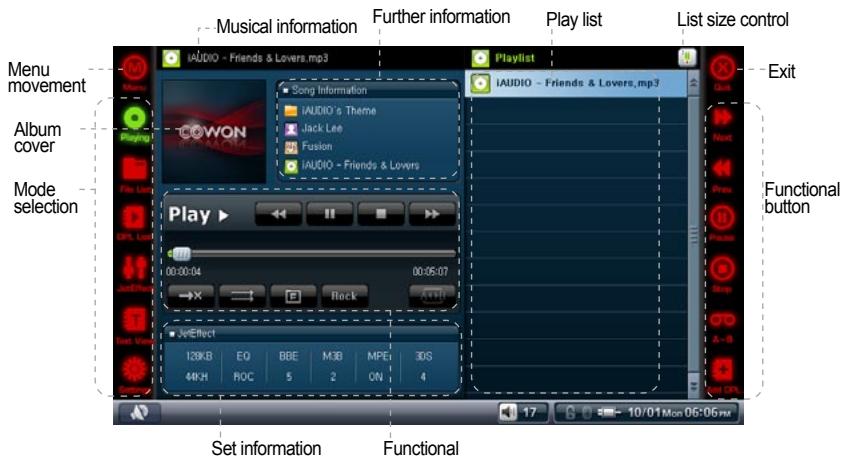This screenshot has width=843, height=459.
Task: Toggle the boundary arrow-X button
Action: click(x=190, y=296)
